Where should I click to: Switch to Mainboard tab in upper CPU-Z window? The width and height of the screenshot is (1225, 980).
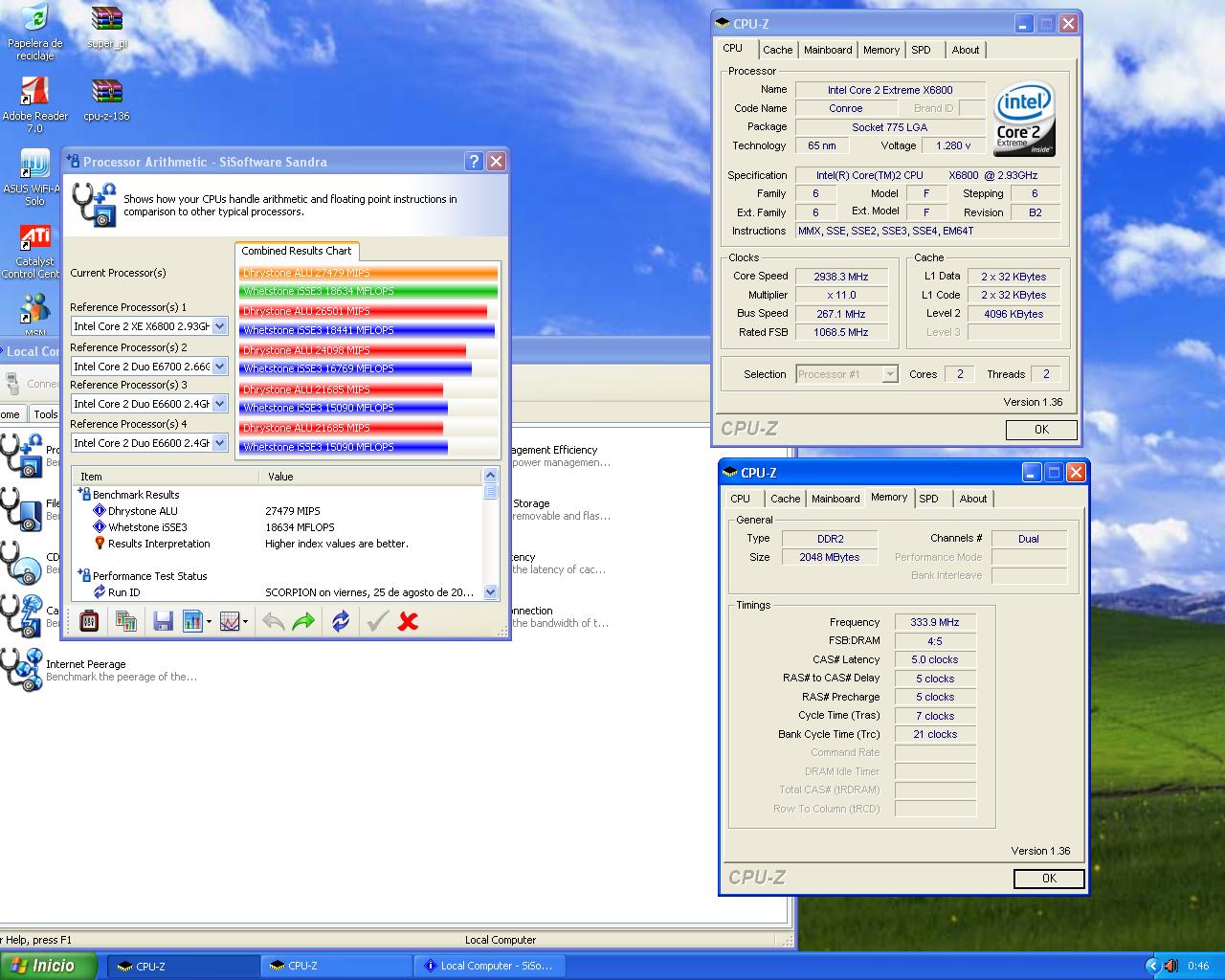pyautogui.click(x=828, y=50)
